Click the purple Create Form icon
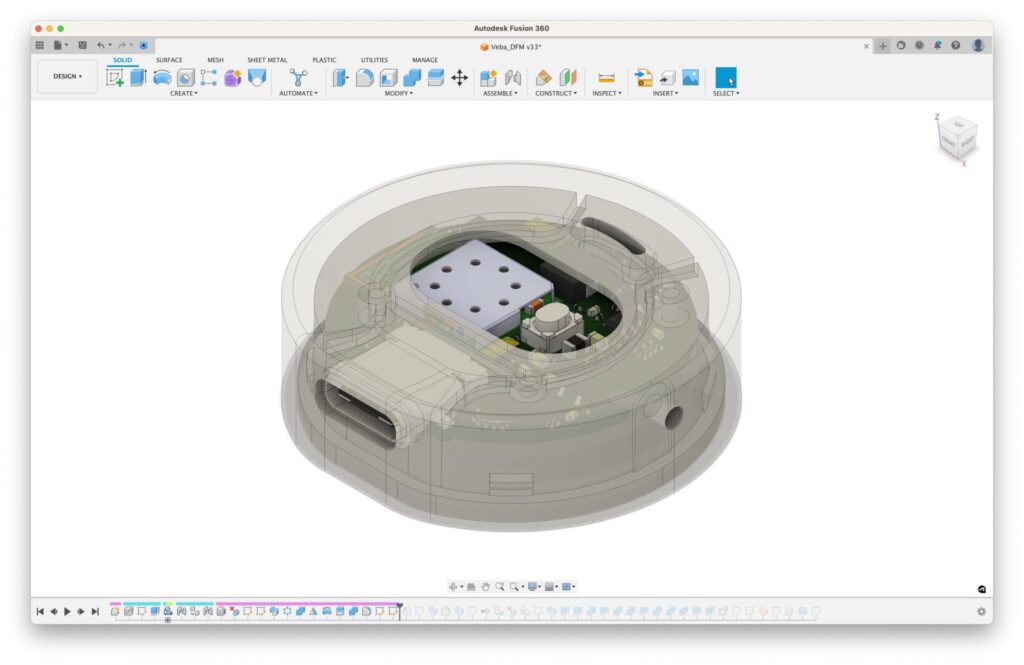Image resolution: width=1024 pixels, height=665 pixels. click(x=232, y=78)
